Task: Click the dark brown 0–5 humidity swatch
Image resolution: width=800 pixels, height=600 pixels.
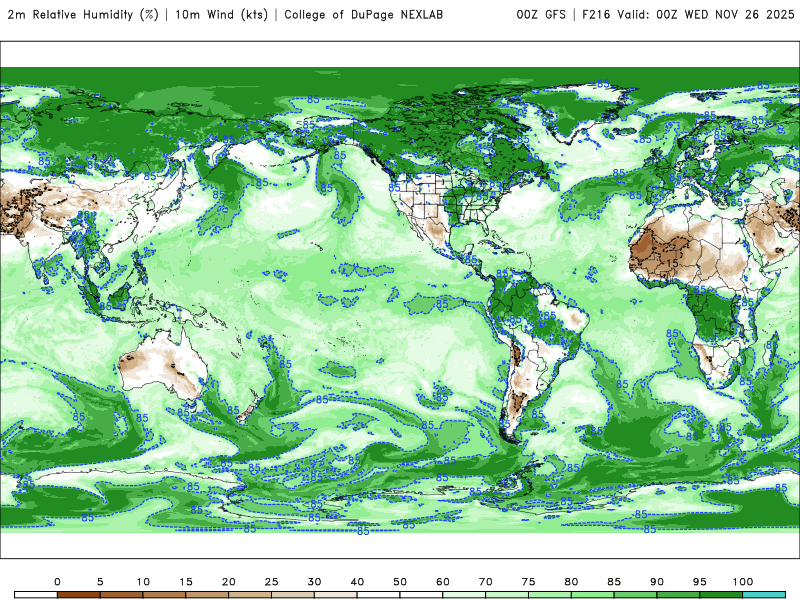Action: 79,595
